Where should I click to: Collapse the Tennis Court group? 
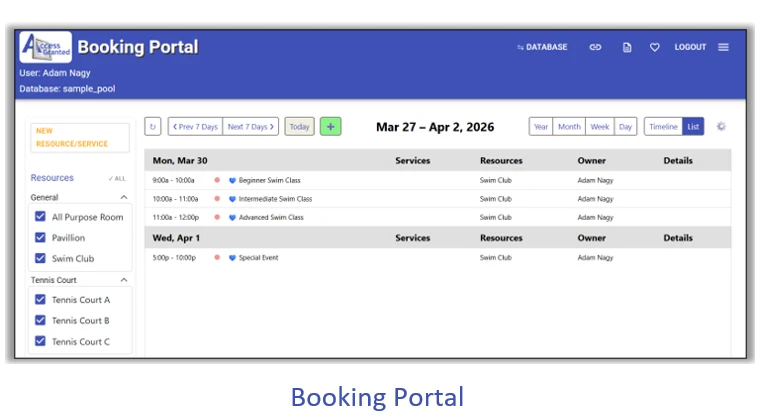coord(123,281)
